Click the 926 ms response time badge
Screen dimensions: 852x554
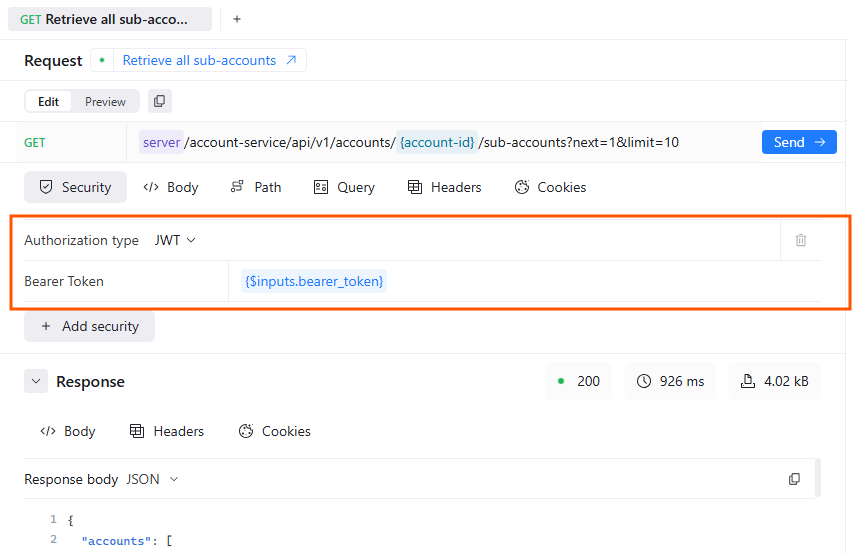(x=670, y=381)
